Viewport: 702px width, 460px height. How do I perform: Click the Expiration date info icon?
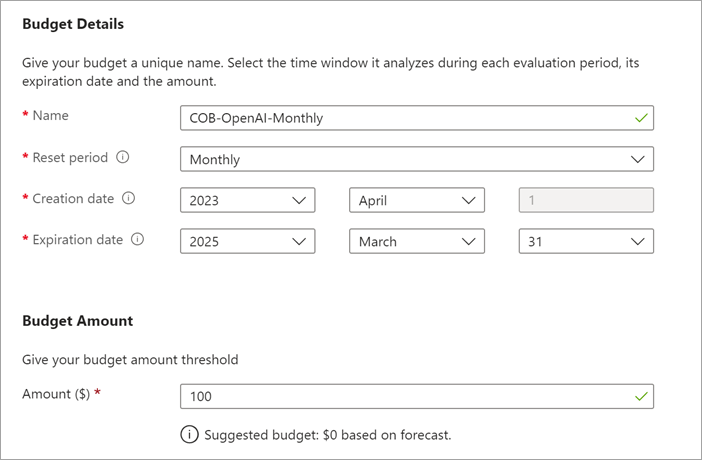click(137, 240)
